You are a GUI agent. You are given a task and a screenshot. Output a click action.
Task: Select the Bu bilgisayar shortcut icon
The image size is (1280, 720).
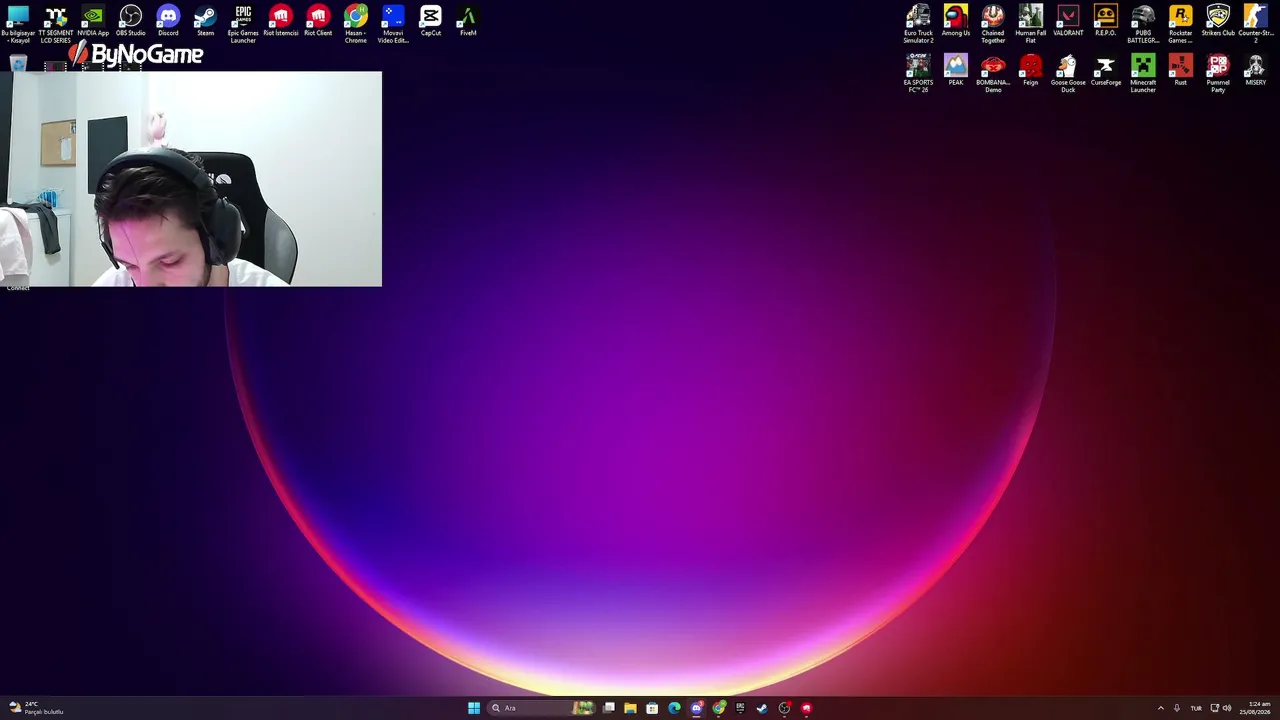18,24
